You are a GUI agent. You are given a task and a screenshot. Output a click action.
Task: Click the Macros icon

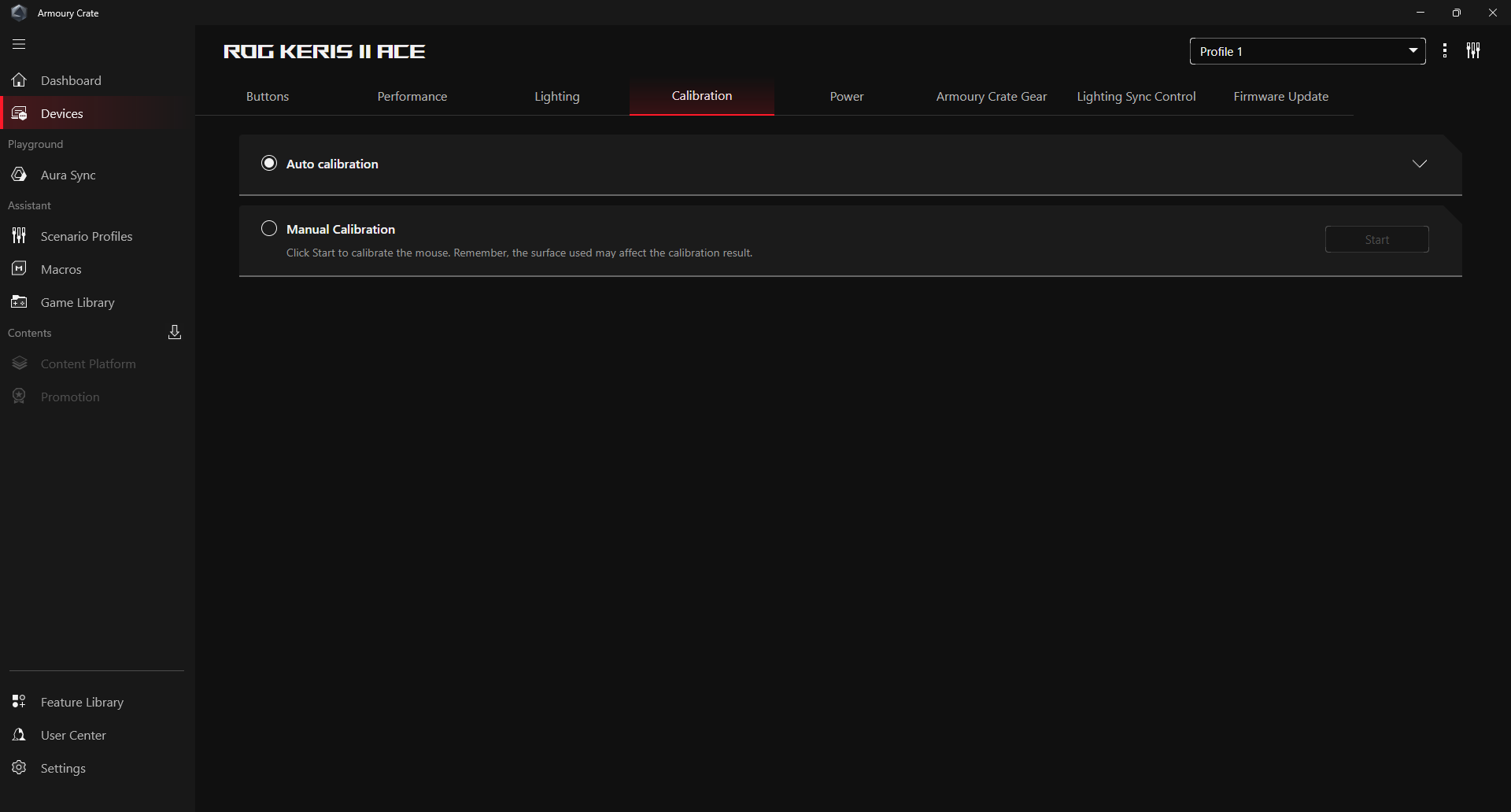(x=19, y=269)
